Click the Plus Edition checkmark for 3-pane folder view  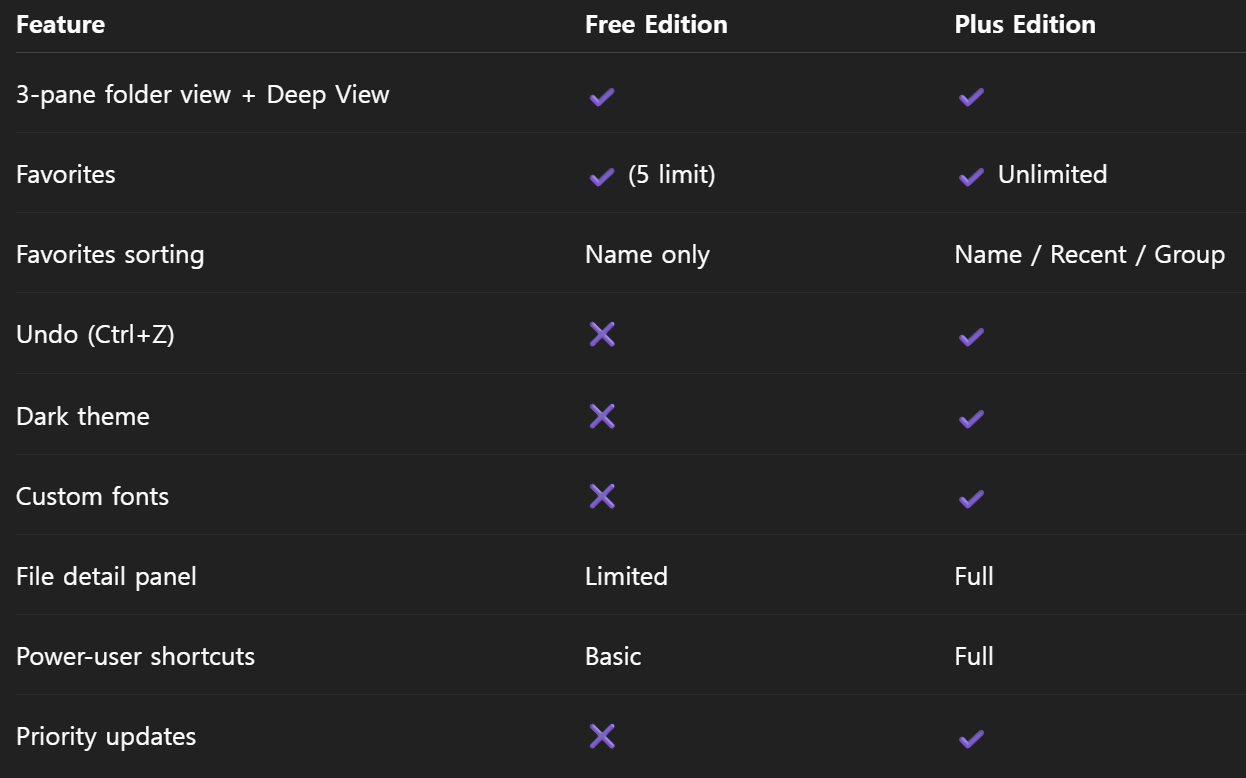(x=971, y=97)
